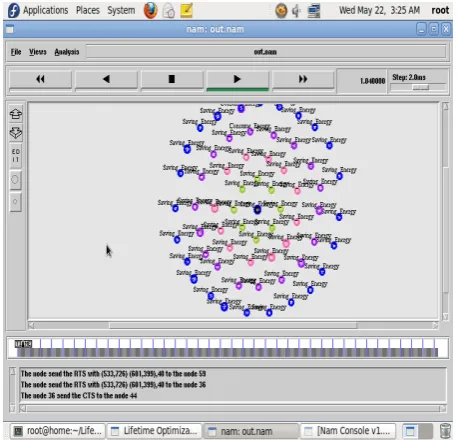Image resolution: width=457 pixels, height=440 pixels.
Task: Switch to Lifetime Optimiza... taskbar window
Action: (155, 431)
